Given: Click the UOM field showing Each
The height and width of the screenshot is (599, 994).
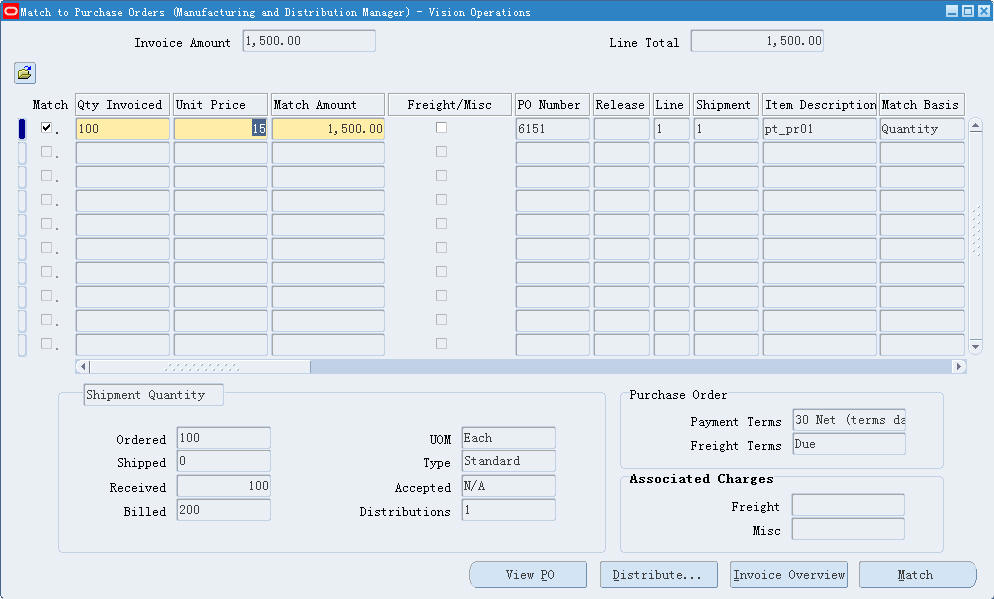Looking at the screenshot, I should point(508,438).
